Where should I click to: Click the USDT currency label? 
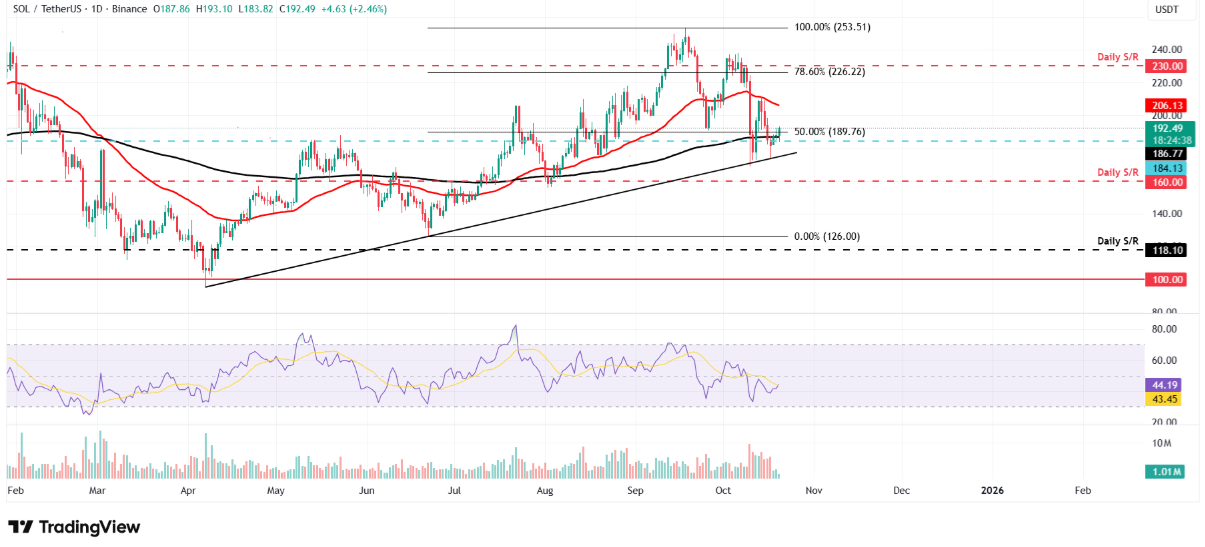1165,10
